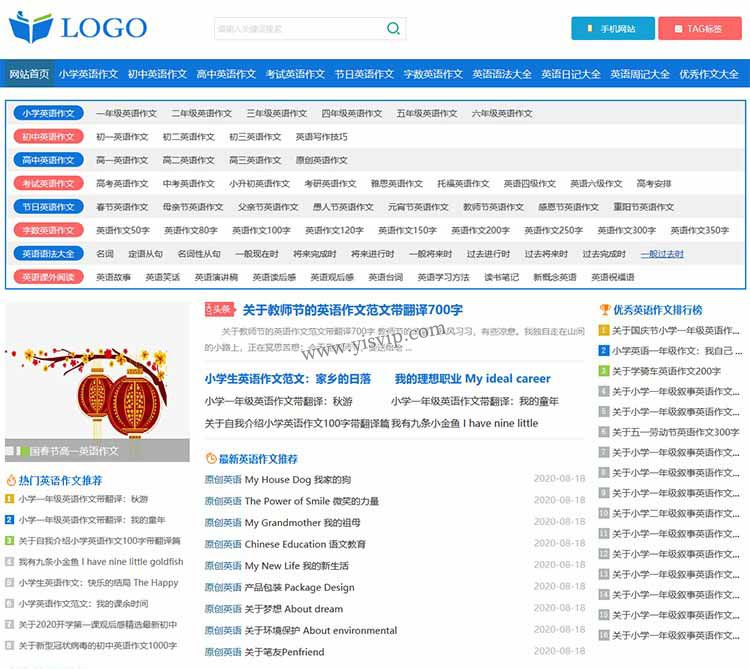
Task: Select the red 考试英语作文 category pill
Action: (x=49, y=184)
